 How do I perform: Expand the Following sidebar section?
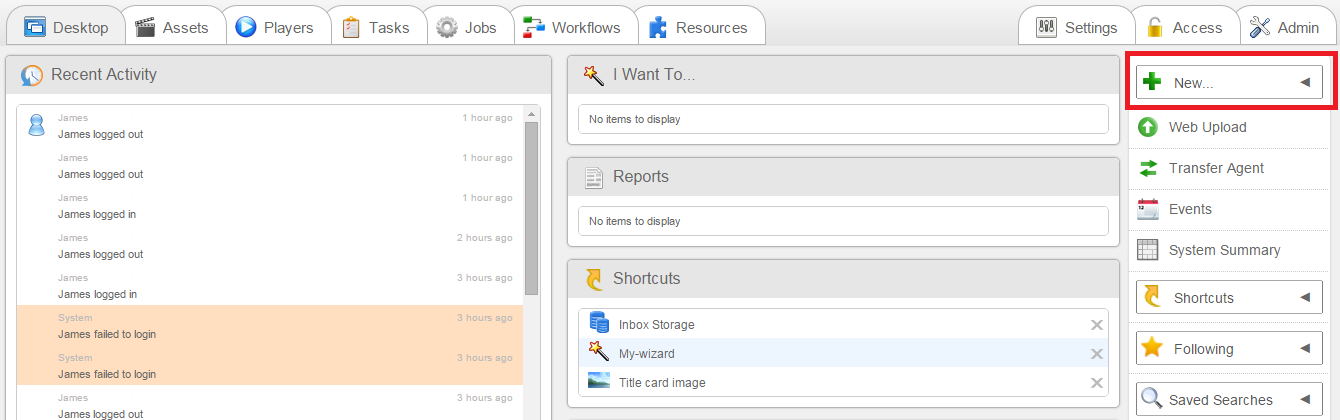point(1304,349)
